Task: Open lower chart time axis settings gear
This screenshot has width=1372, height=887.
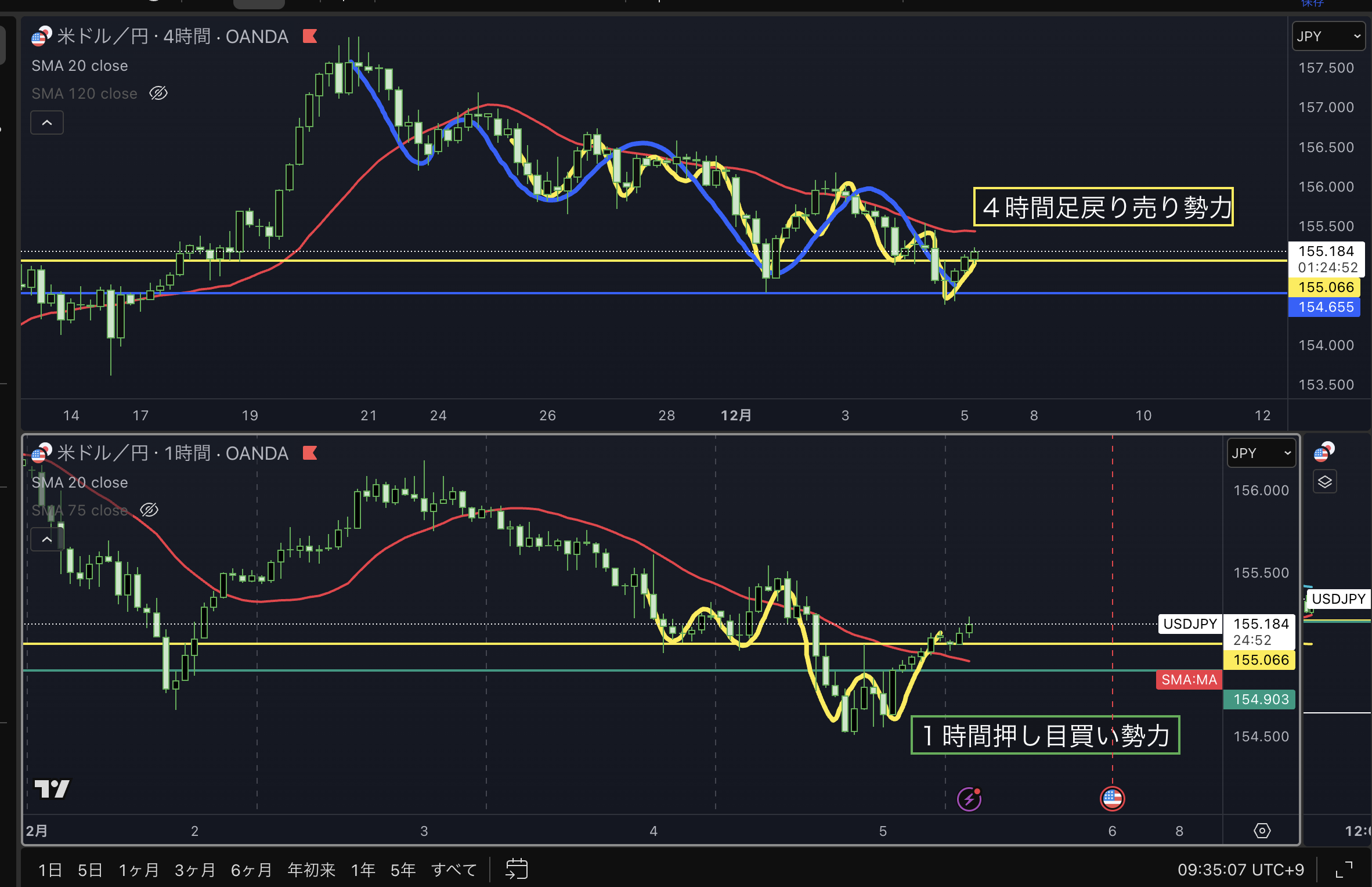Action: click(1262, 831)
